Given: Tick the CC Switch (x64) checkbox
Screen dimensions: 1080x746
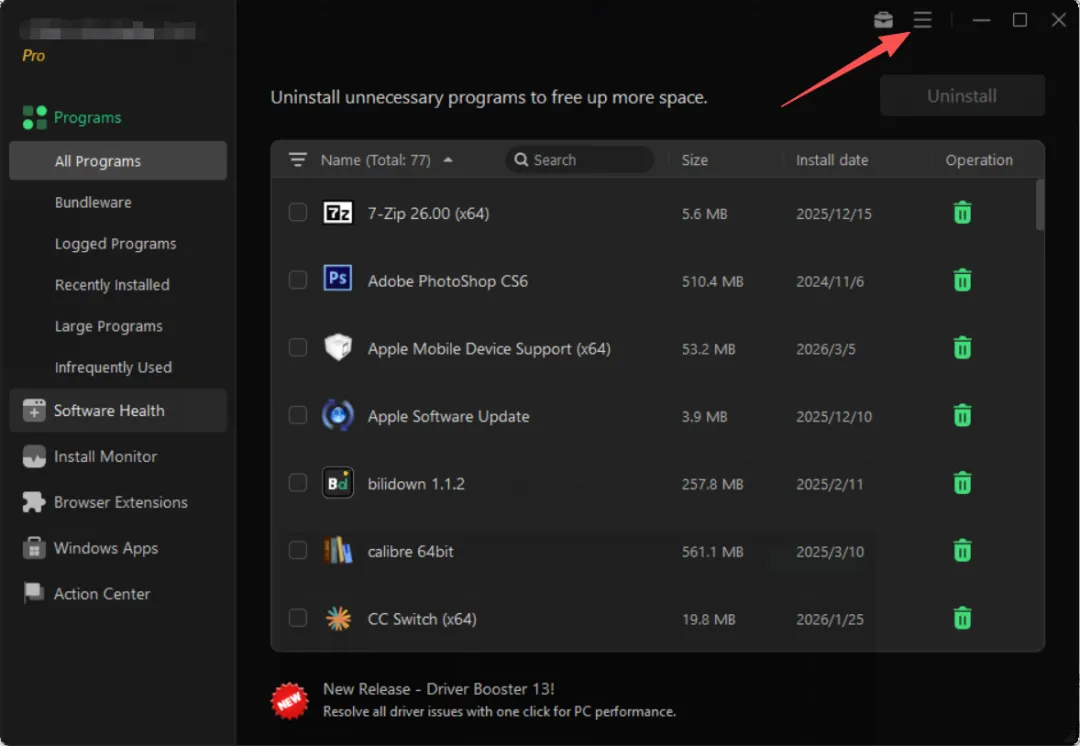Looking at the screenshot, I should tap(298, 617).
